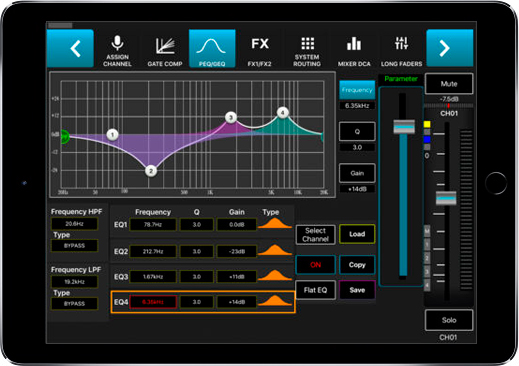Toggle subgroup 2 assign button
The height and width of the screenshot is (366, 519).
tap(427, 258)
